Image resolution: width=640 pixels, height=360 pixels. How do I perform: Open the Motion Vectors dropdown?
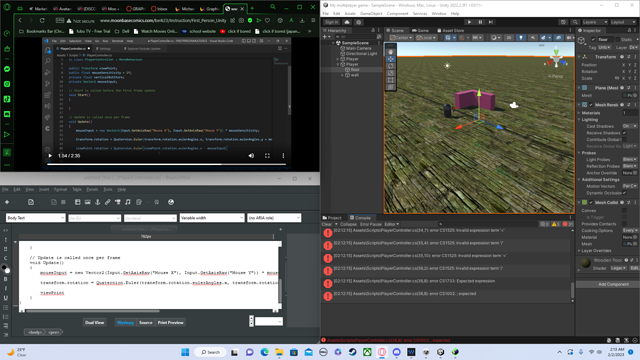629,186
